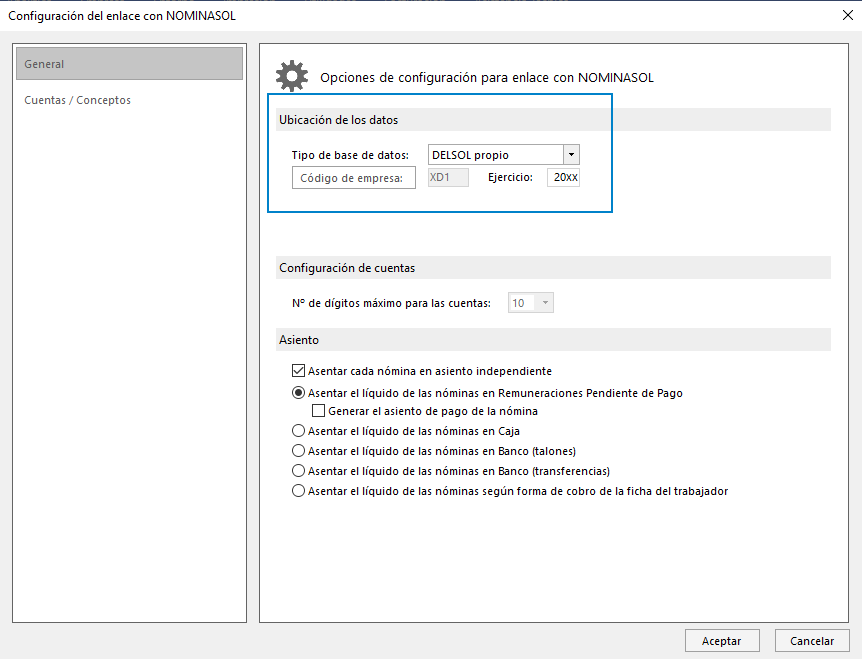Click the Ejercicio label
Screen dimensions: 862x659
click(510, 178)
